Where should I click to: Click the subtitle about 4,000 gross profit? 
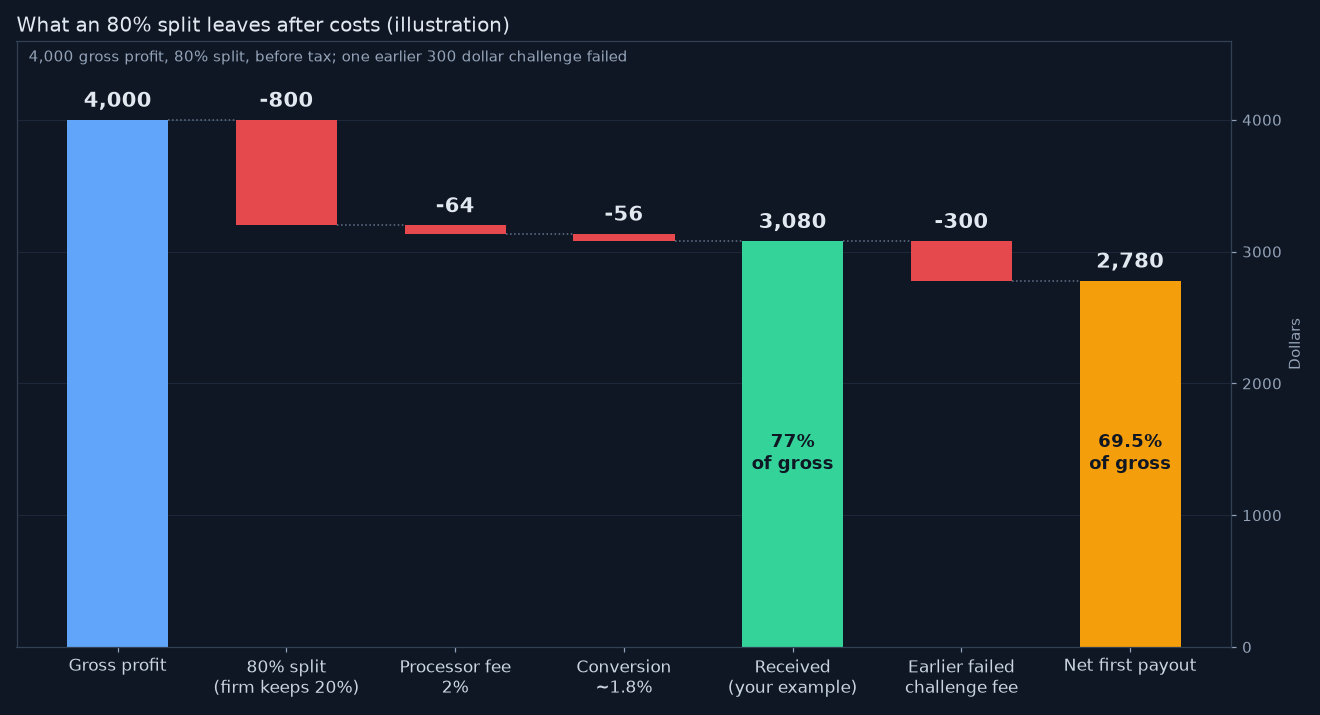pyautogui.click(x=328, y=57)
